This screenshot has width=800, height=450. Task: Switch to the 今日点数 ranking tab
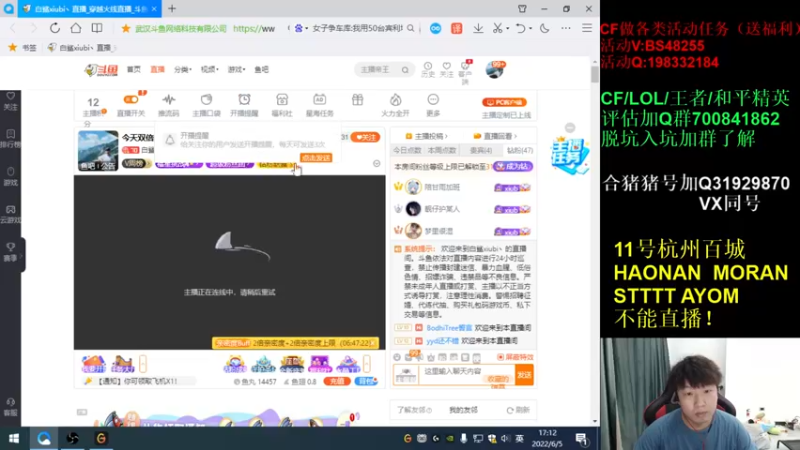(x=407, y=150)
